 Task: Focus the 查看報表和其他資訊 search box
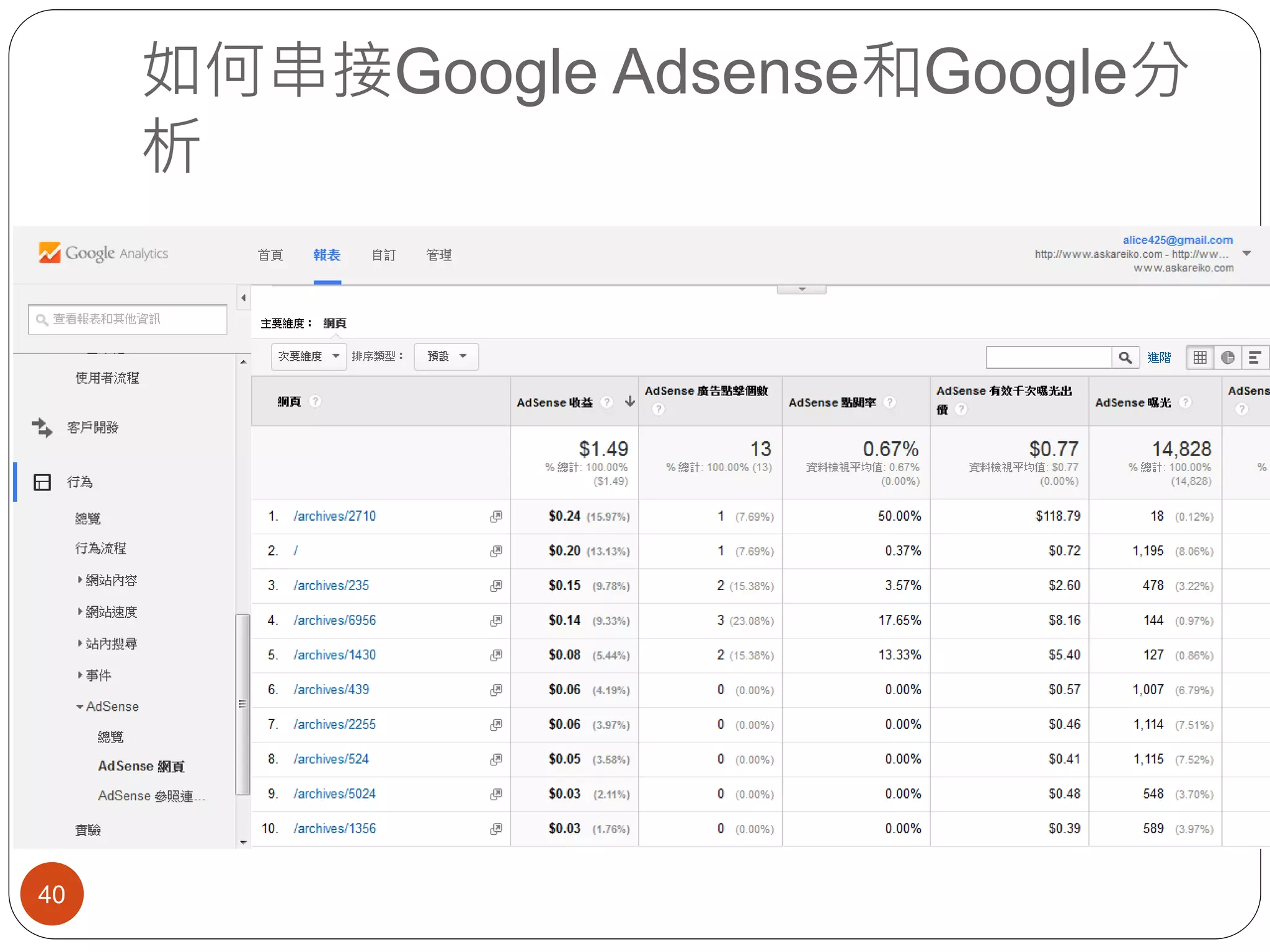[128, 319]
